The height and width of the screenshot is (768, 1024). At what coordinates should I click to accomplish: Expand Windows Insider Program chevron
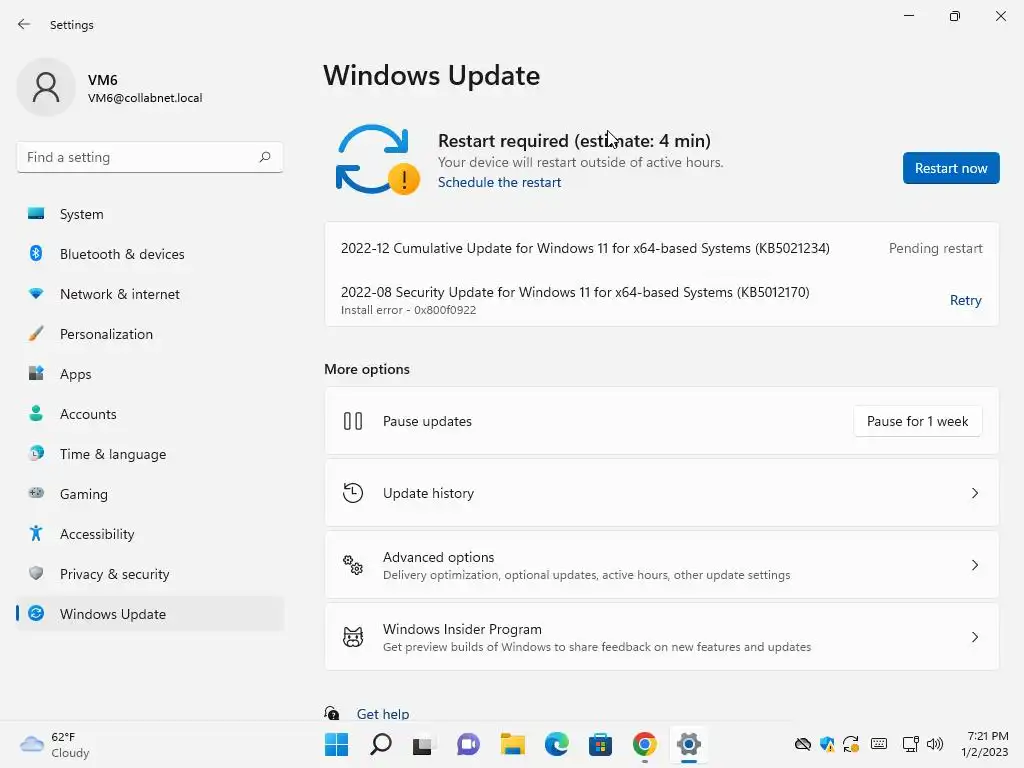pos(974,637)
